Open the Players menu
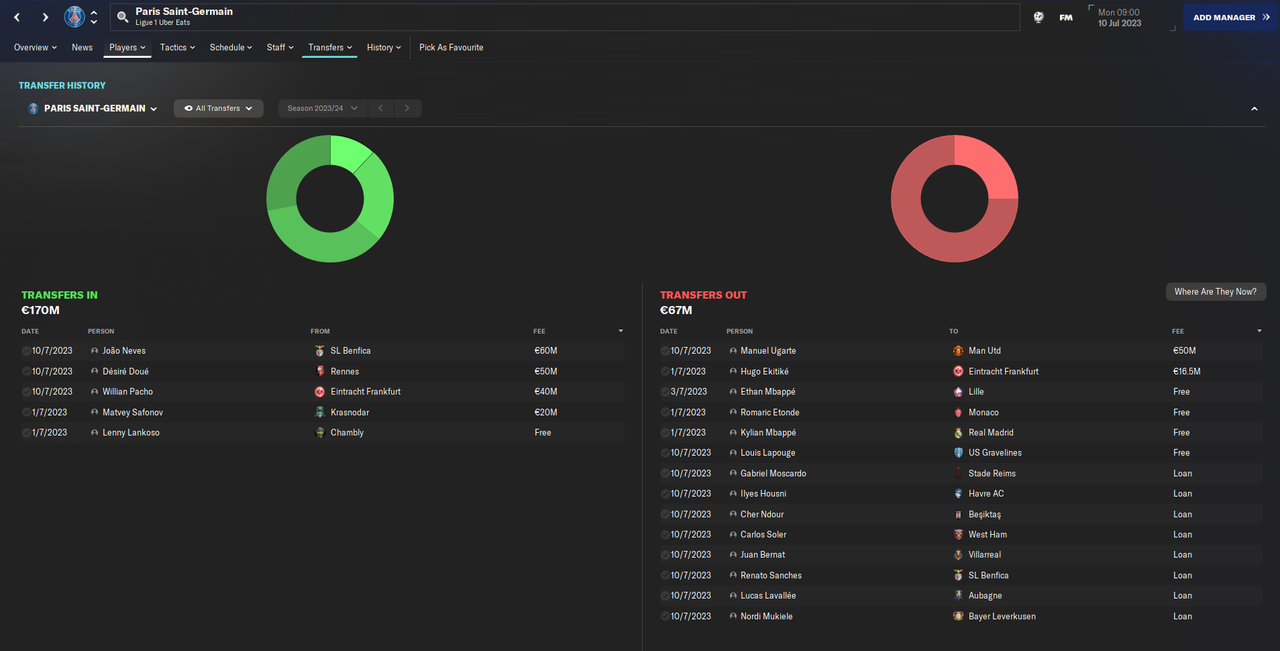This screenshot has width=1280, height=651. coord(127,47)
